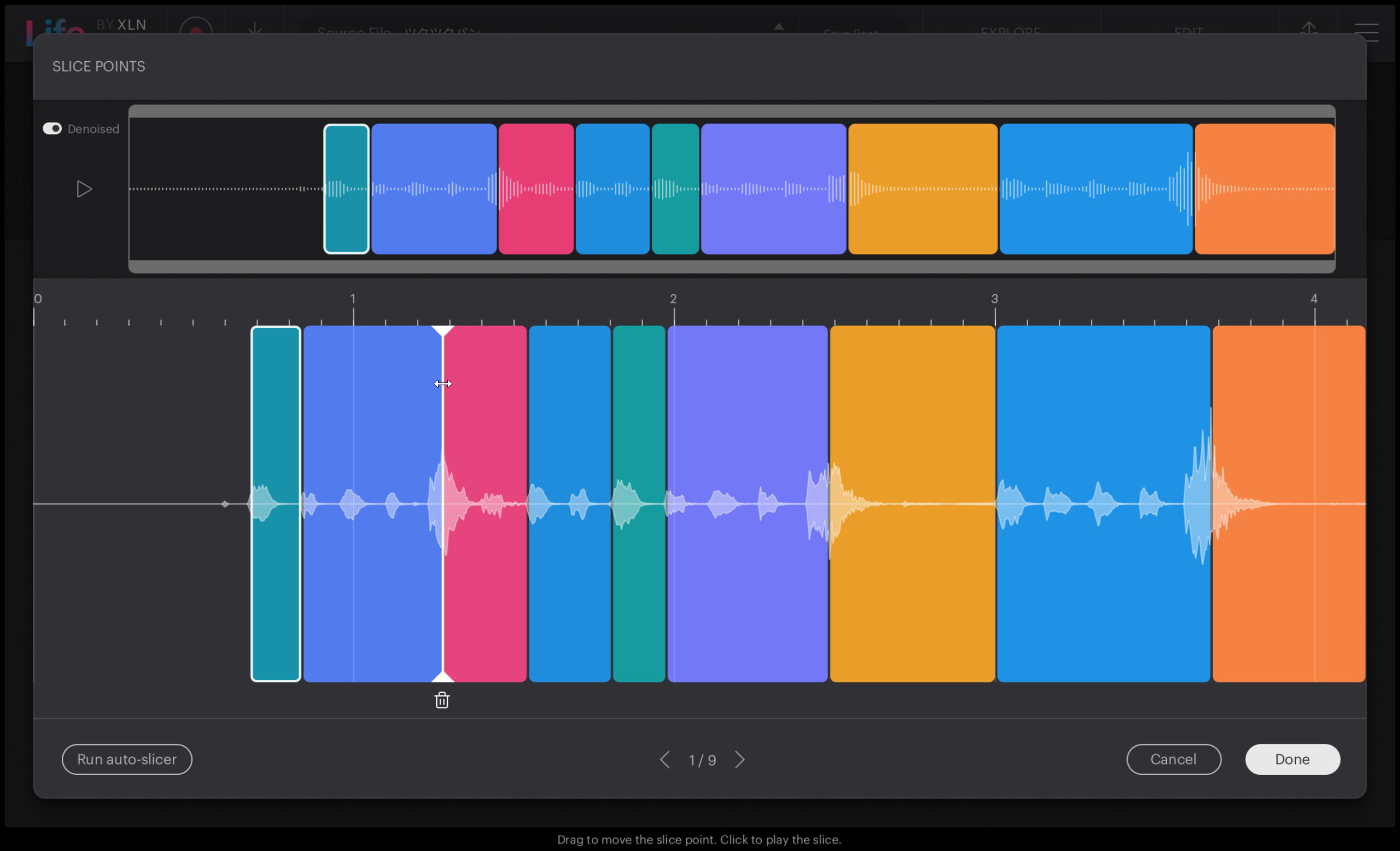The width and height of the screenshot is (1400, 851).
Task: Select the yellow-orange slice in overview strip
Action: (922, 189)
